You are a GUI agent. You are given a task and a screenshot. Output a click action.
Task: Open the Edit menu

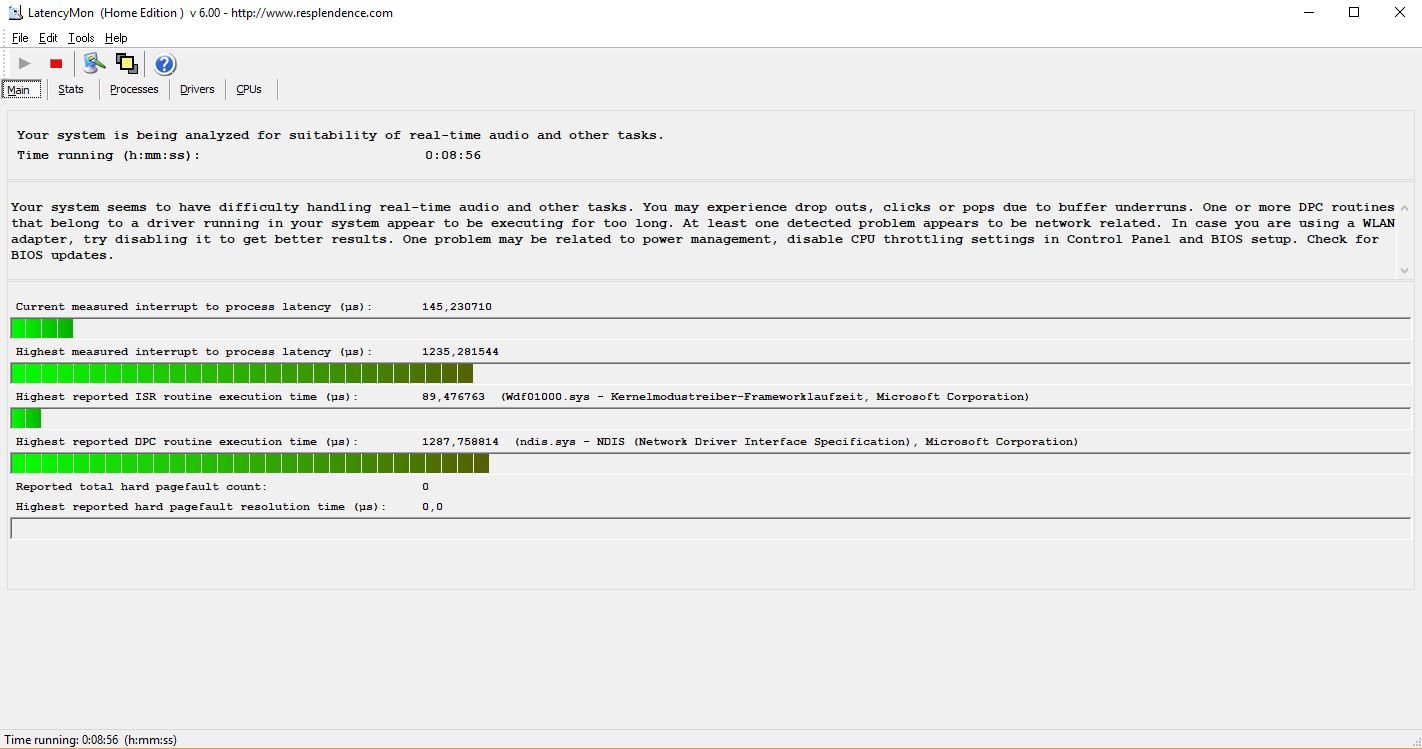point(48,38)
